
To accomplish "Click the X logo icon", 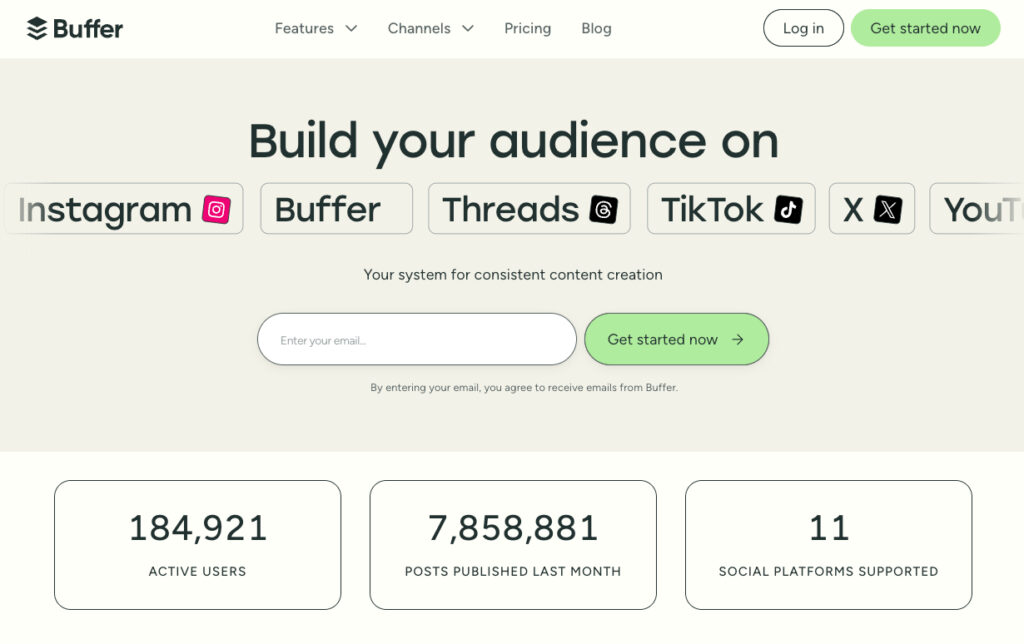I will pyautogui.click(x=888, y=210).
